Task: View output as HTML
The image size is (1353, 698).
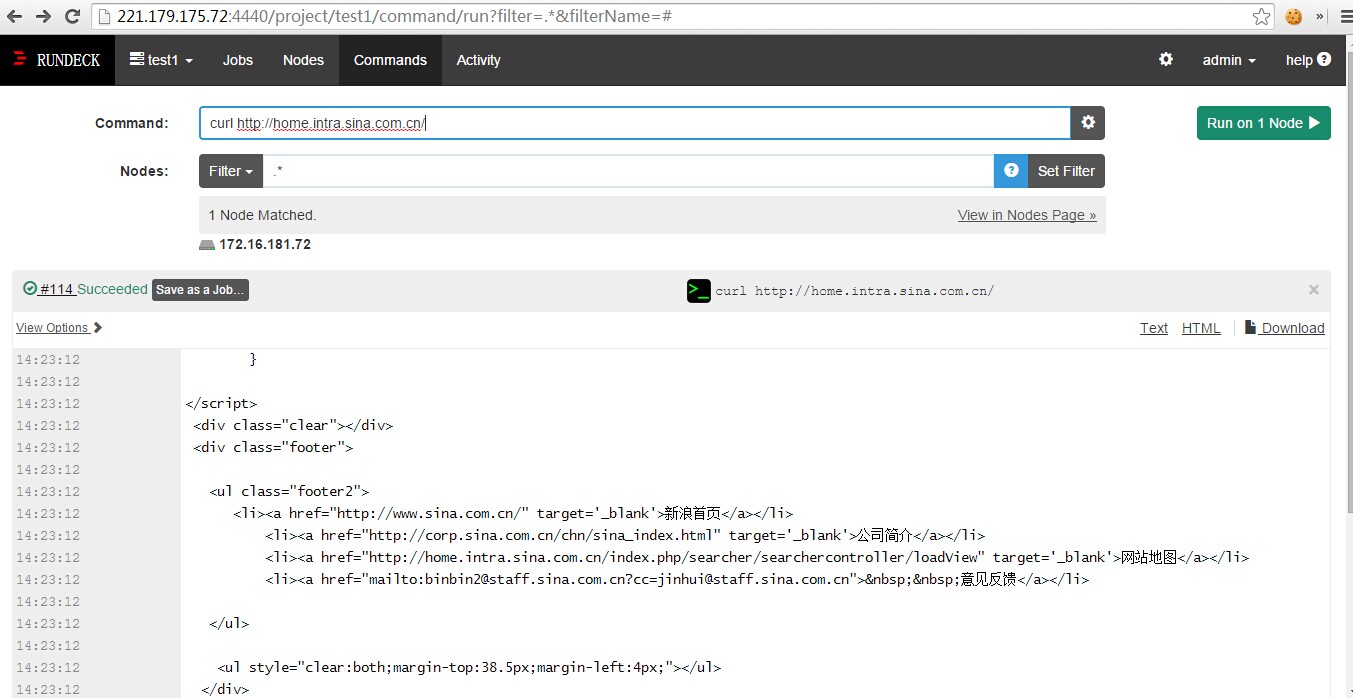Action: click(x=1201, y=328)
